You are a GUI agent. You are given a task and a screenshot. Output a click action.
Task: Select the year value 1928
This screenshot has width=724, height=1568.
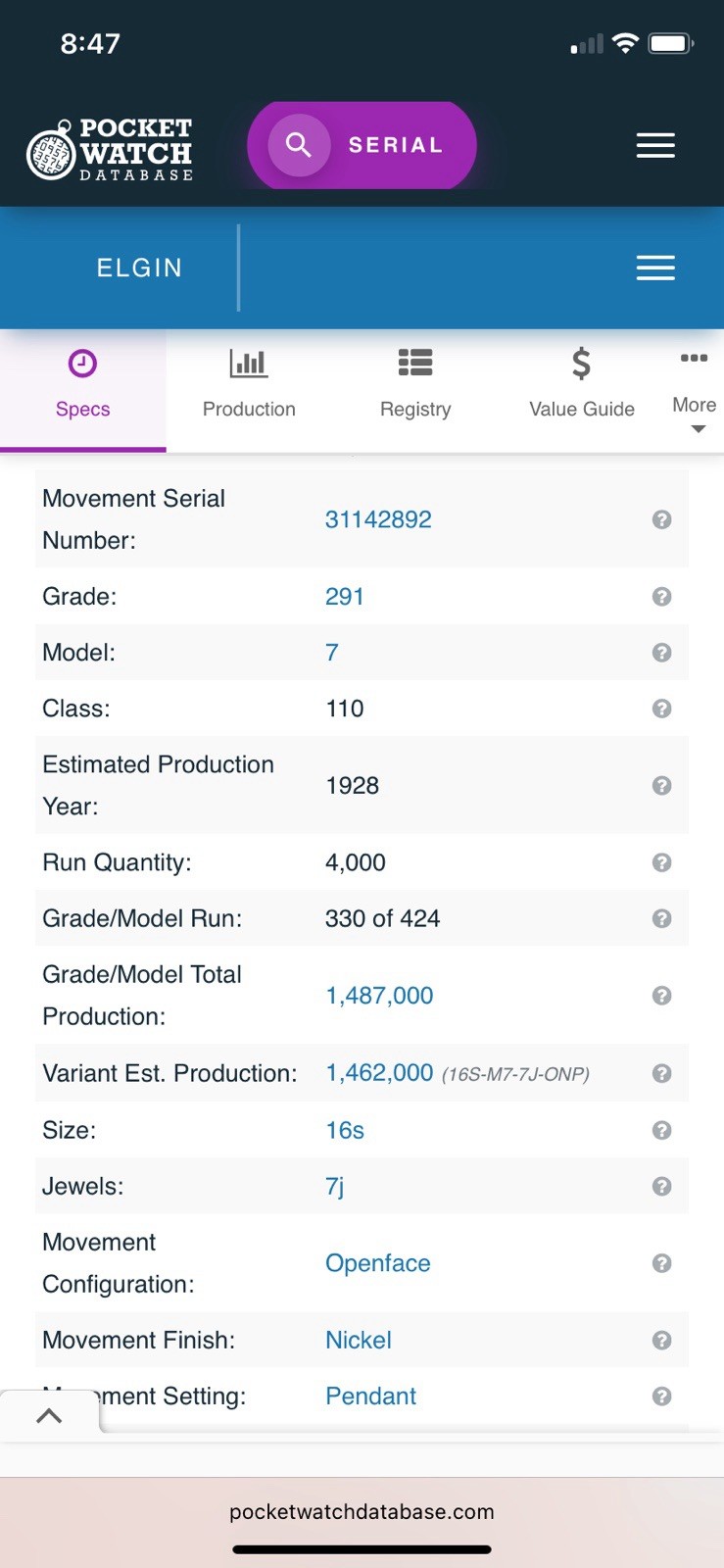(352, 786)
